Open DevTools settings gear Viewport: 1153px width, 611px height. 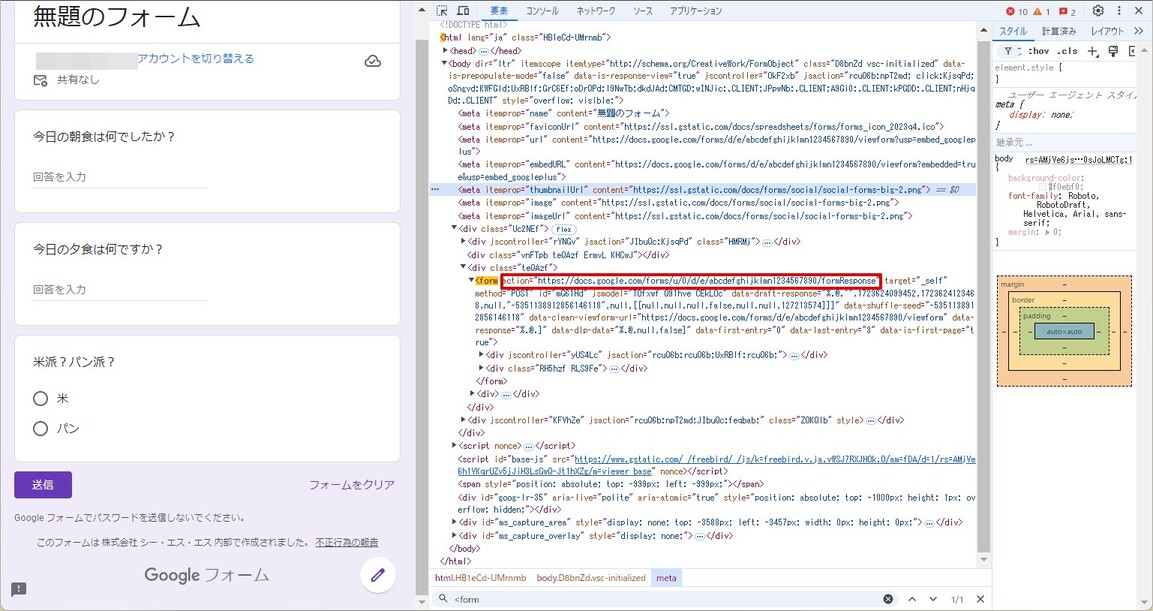[1098, 11]
